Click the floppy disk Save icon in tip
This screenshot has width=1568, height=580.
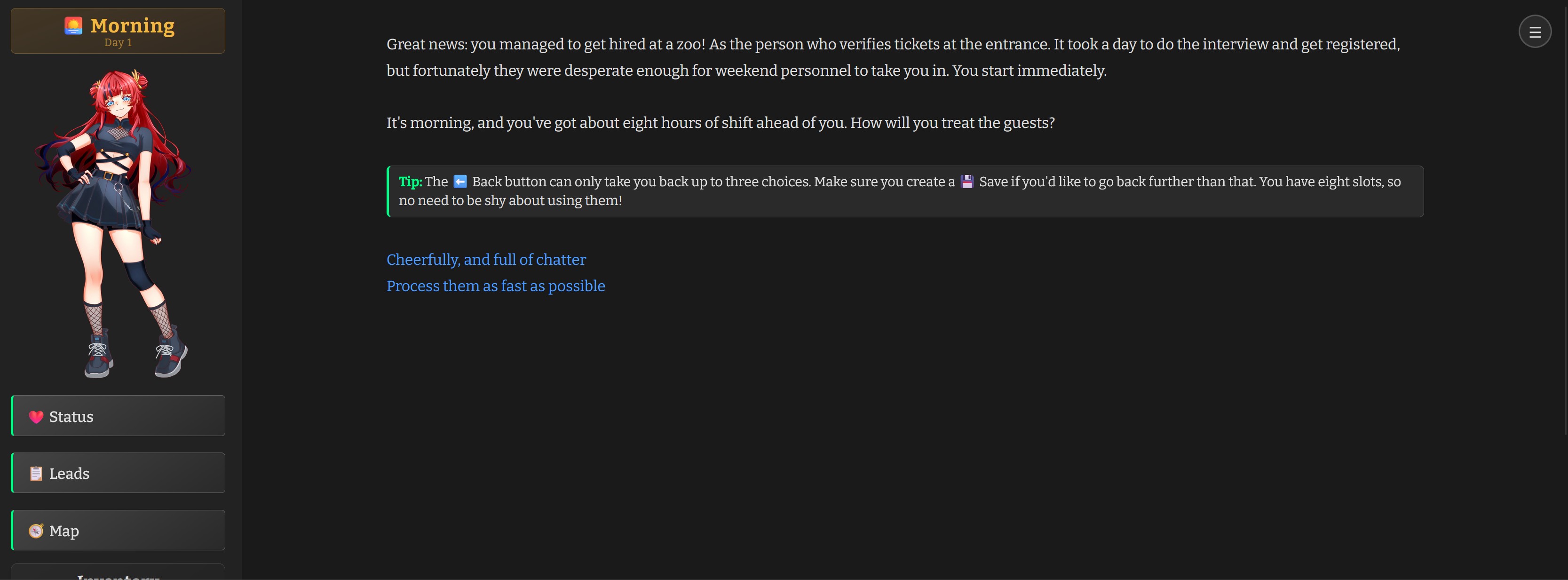(966, 182)
